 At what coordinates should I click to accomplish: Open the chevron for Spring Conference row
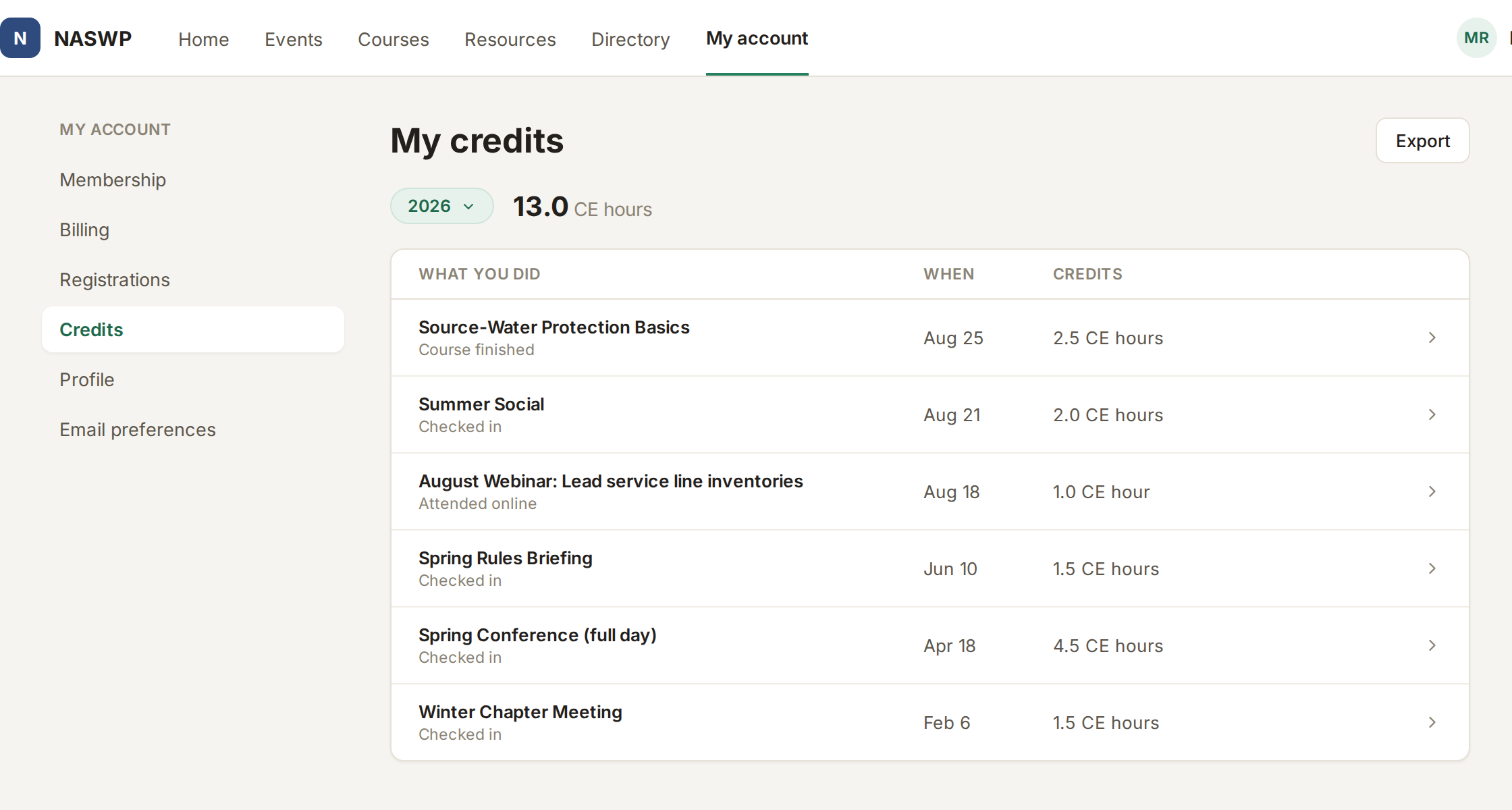(1432, 645)
